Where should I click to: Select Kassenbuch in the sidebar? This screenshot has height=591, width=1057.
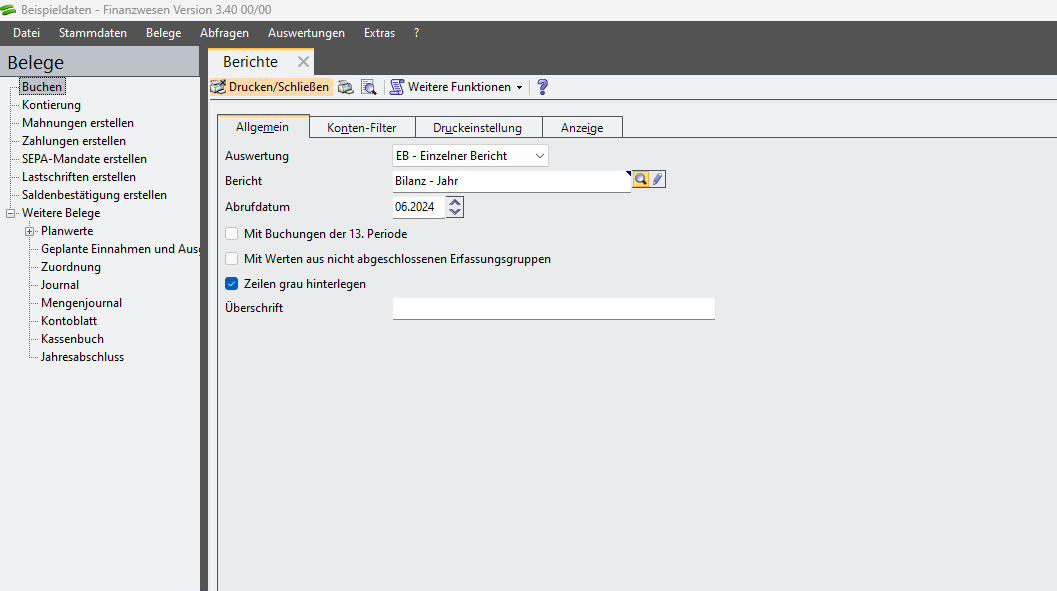(x=72, y=339)
